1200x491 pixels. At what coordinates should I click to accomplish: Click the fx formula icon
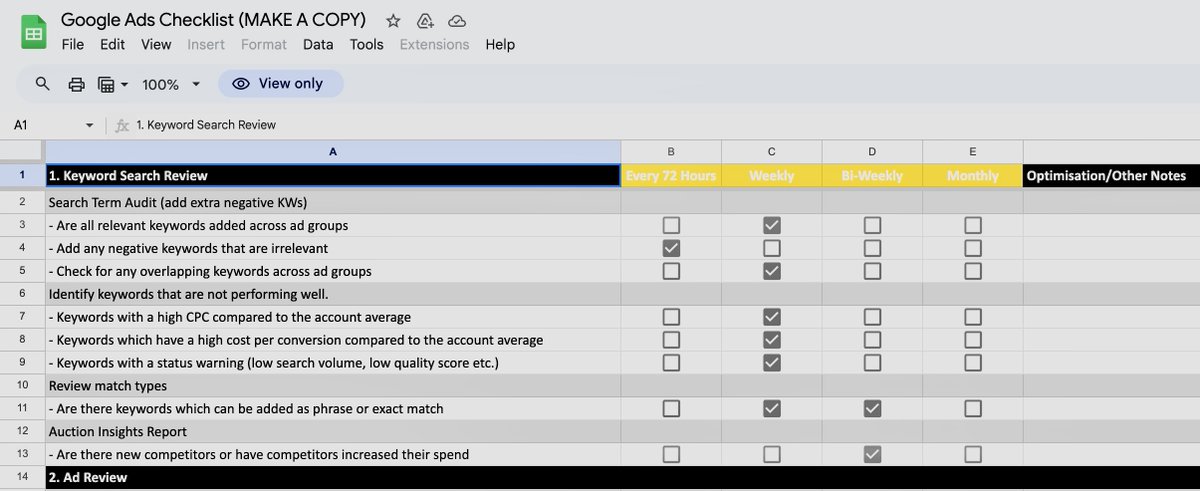point(122,125)
